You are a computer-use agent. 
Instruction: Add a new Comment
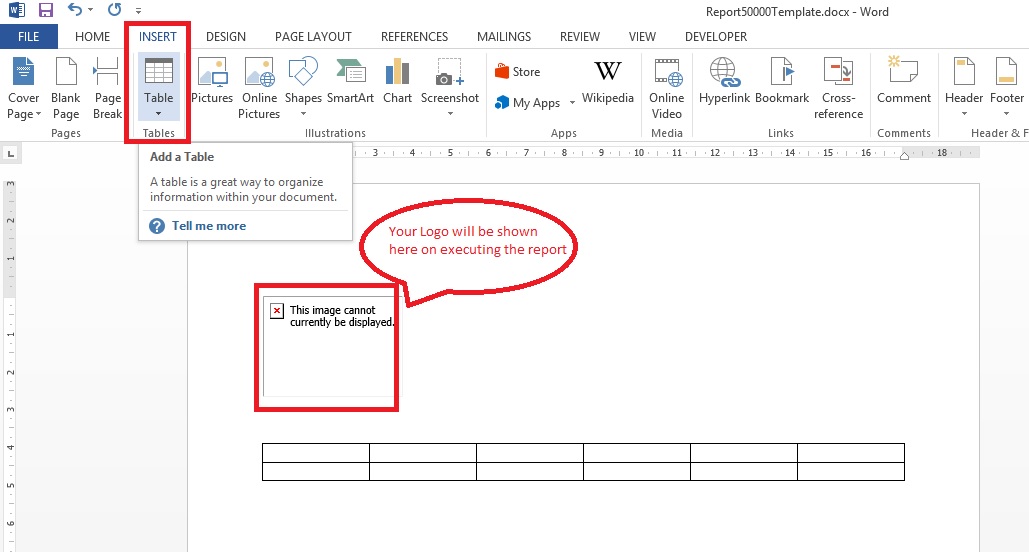(x=904, y=80)
